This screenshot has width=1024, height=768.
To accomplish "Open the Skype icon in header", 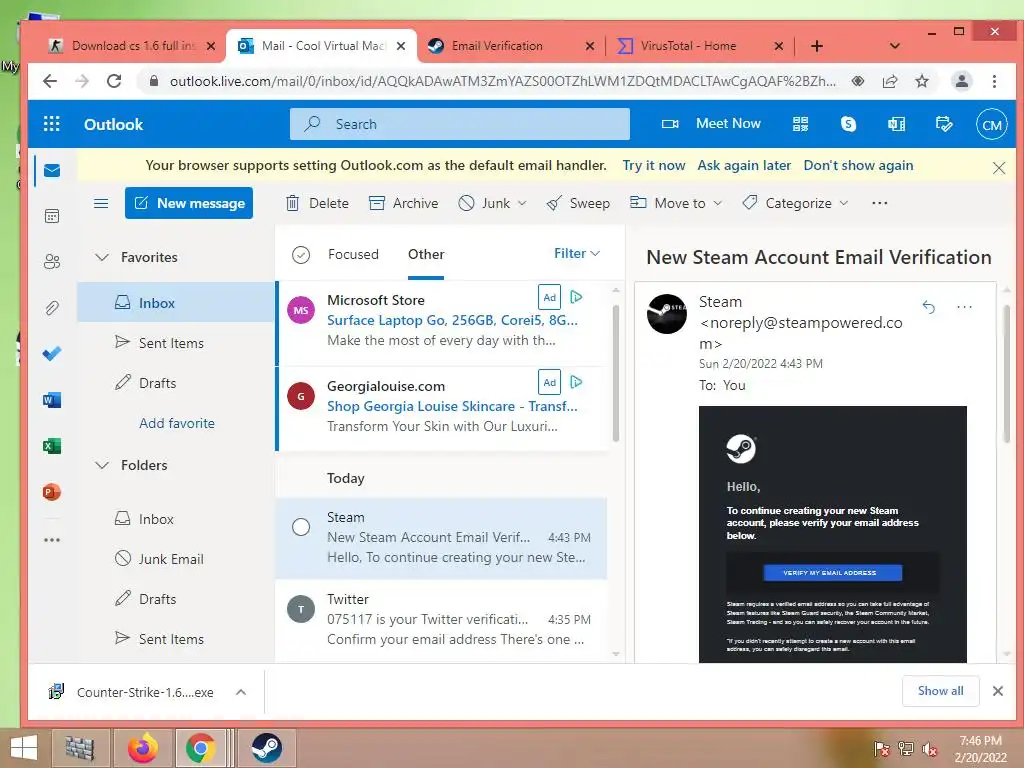I will tap(848, 124).
